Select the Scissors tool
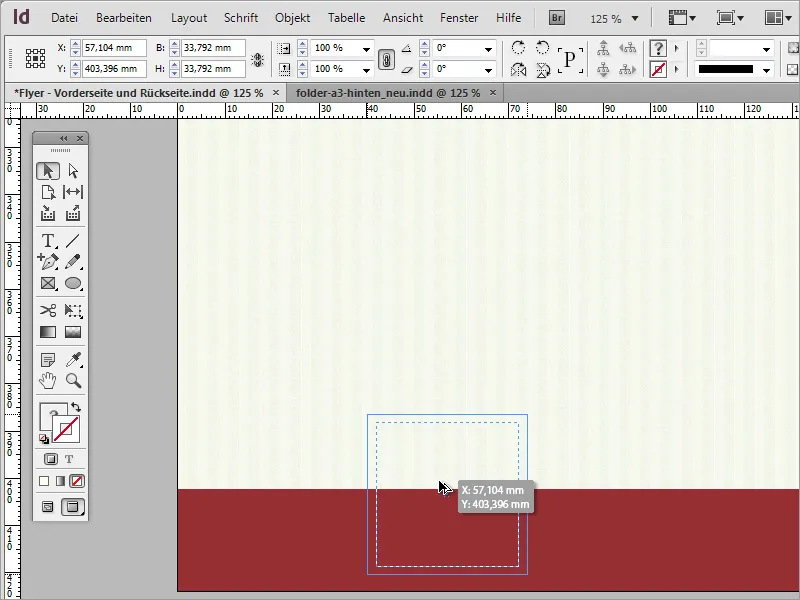 click(48, 311)
